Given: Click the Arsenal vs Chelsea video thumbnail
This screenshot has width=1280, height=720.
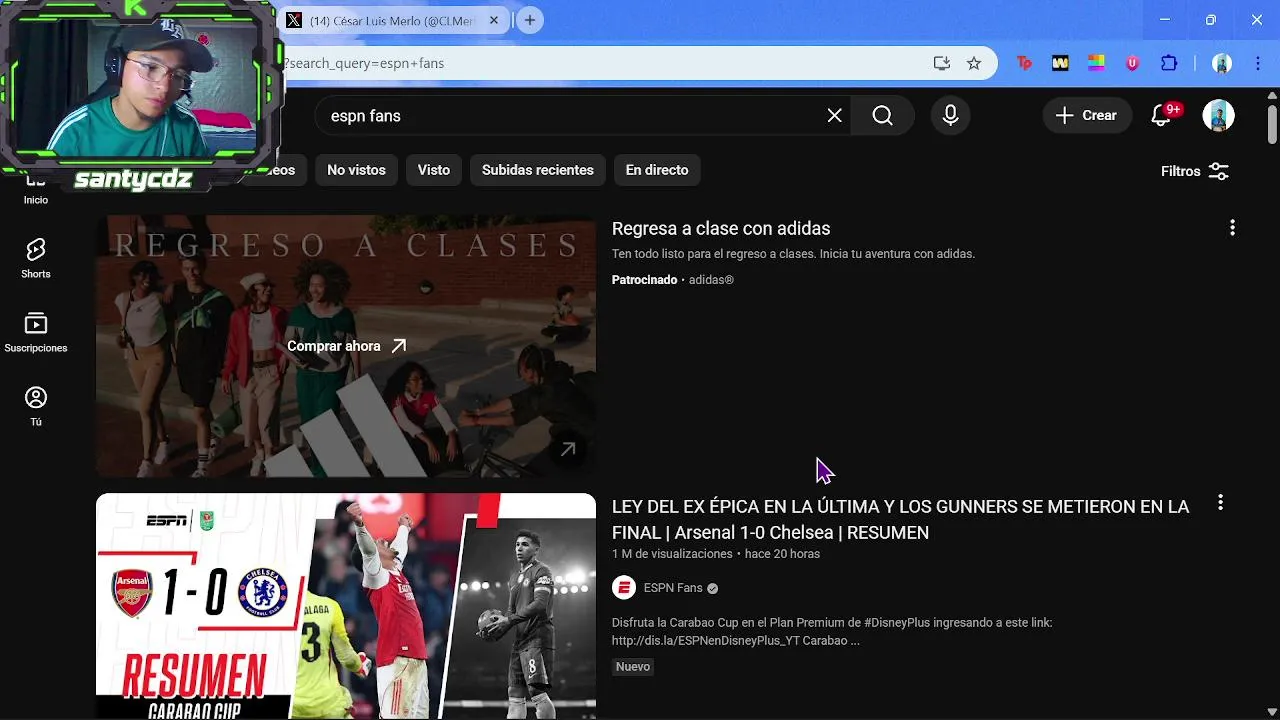Looking at the screenshot, I should pyautogui.click(x=346, y=606).
